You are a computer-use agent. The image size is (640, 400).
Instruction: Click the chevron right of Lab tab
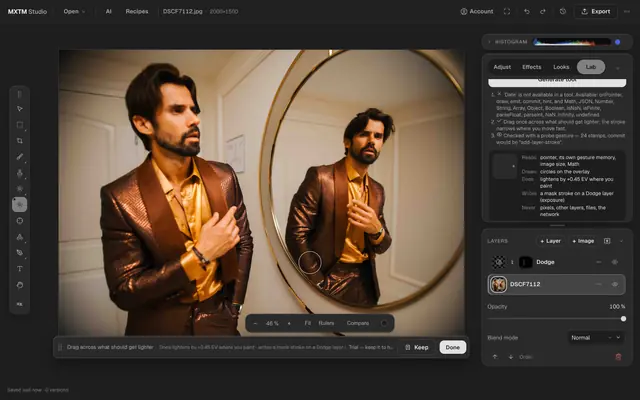tap(618, 68)
